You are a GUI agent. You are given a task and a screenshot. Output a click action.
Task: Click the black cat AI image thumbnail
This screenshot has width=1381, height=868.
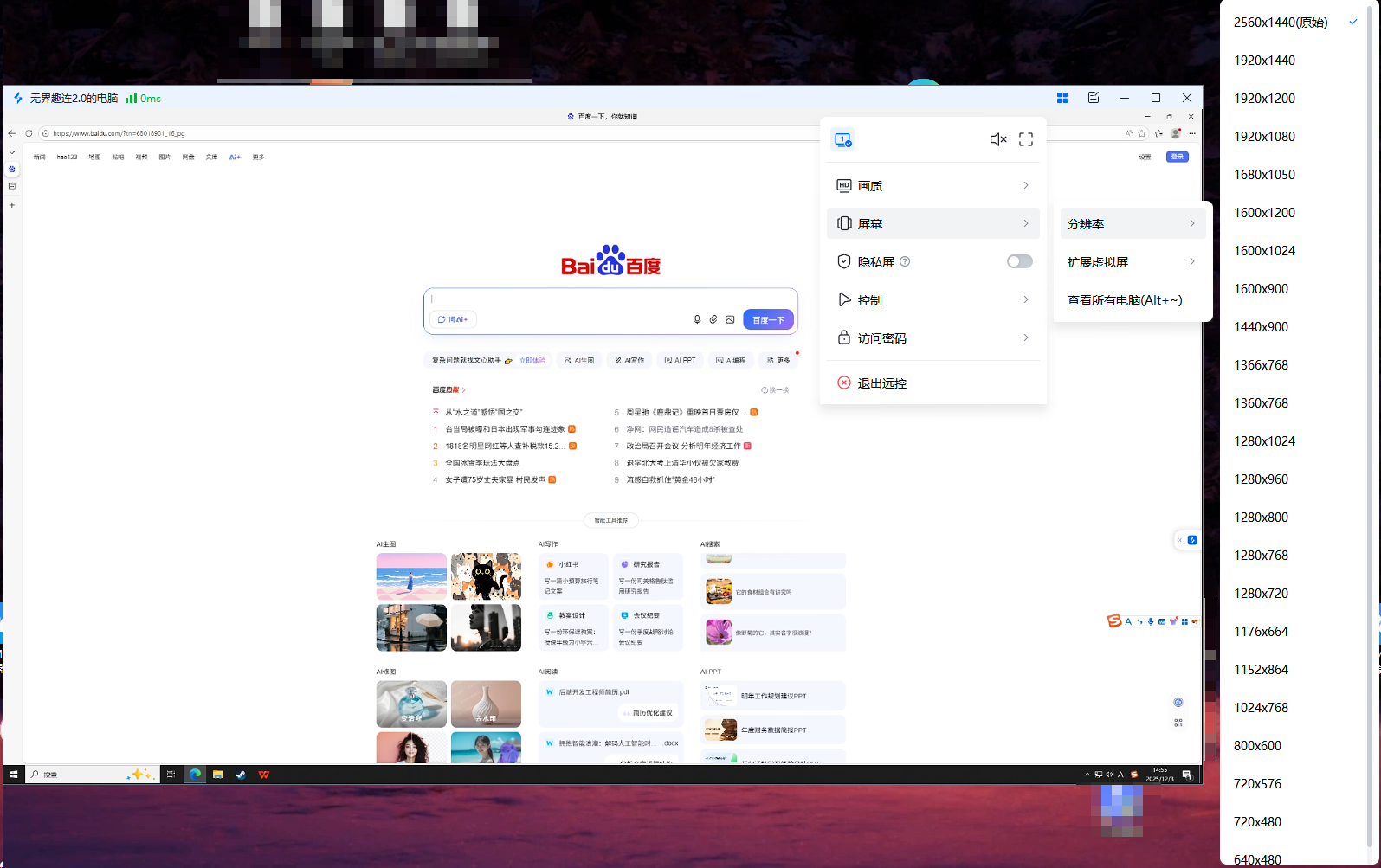pyautogui.click(x=486, y=576)
